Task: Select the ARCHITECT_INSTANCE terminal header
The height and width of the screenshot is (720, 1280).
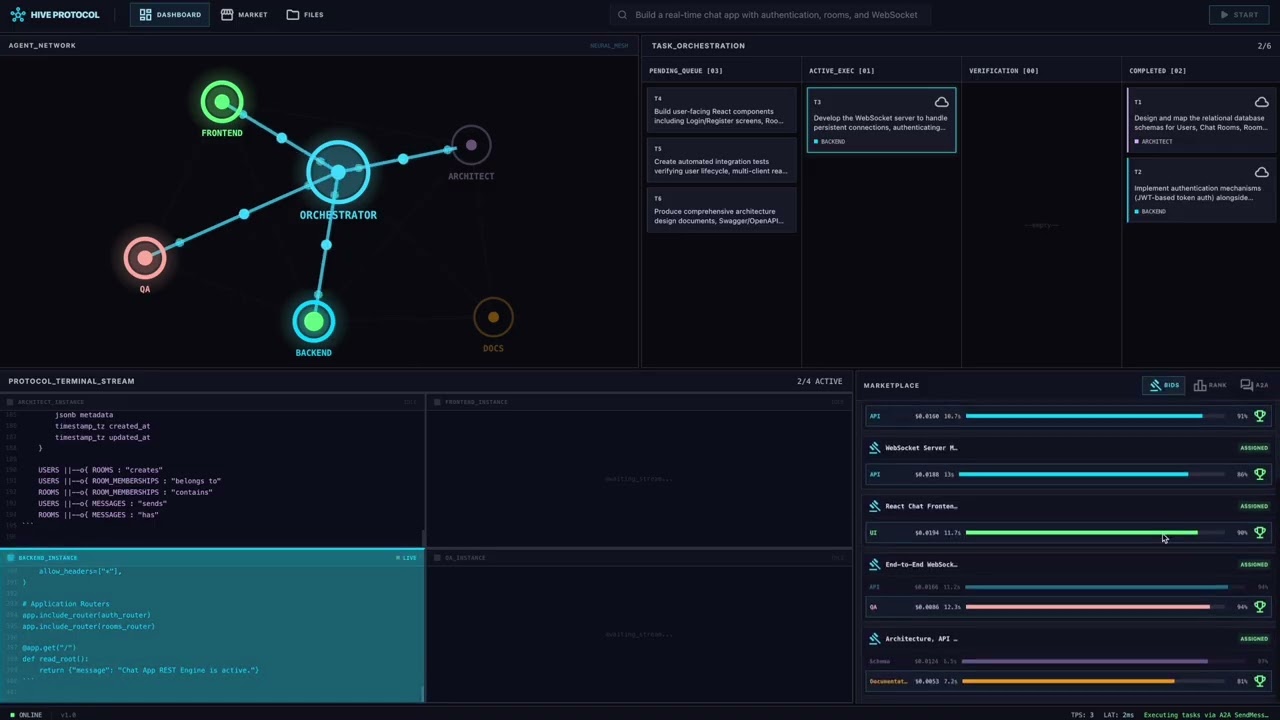Action: coord(212,402)
